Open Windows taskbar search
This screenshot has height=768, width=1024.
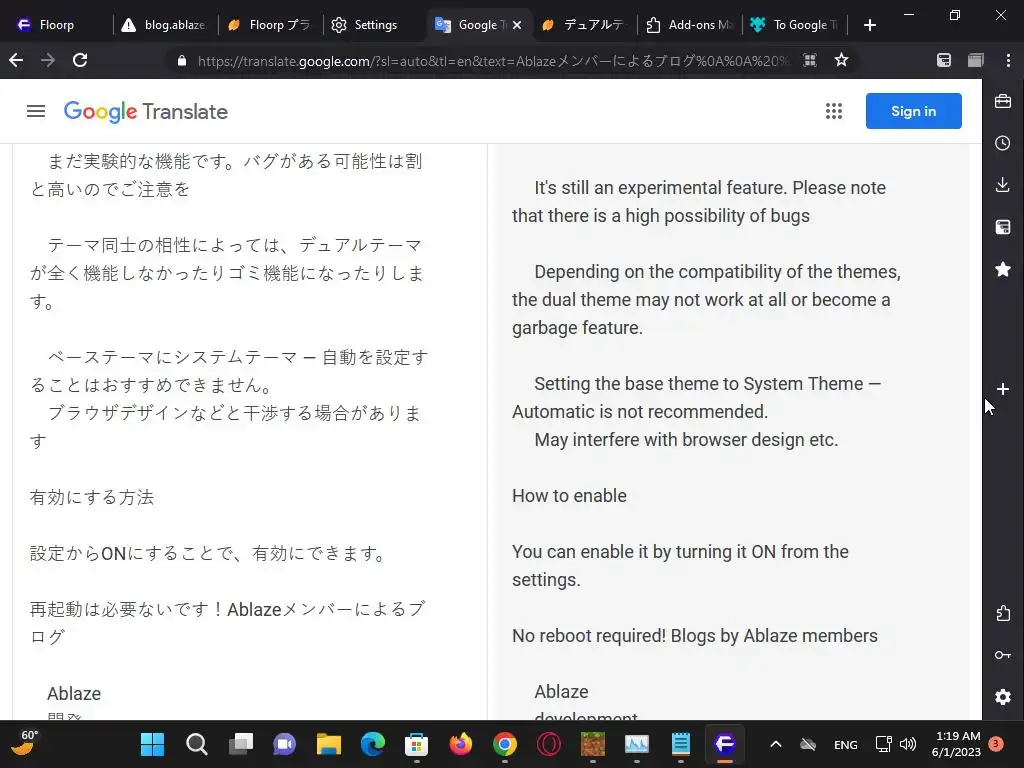[197, 744]
